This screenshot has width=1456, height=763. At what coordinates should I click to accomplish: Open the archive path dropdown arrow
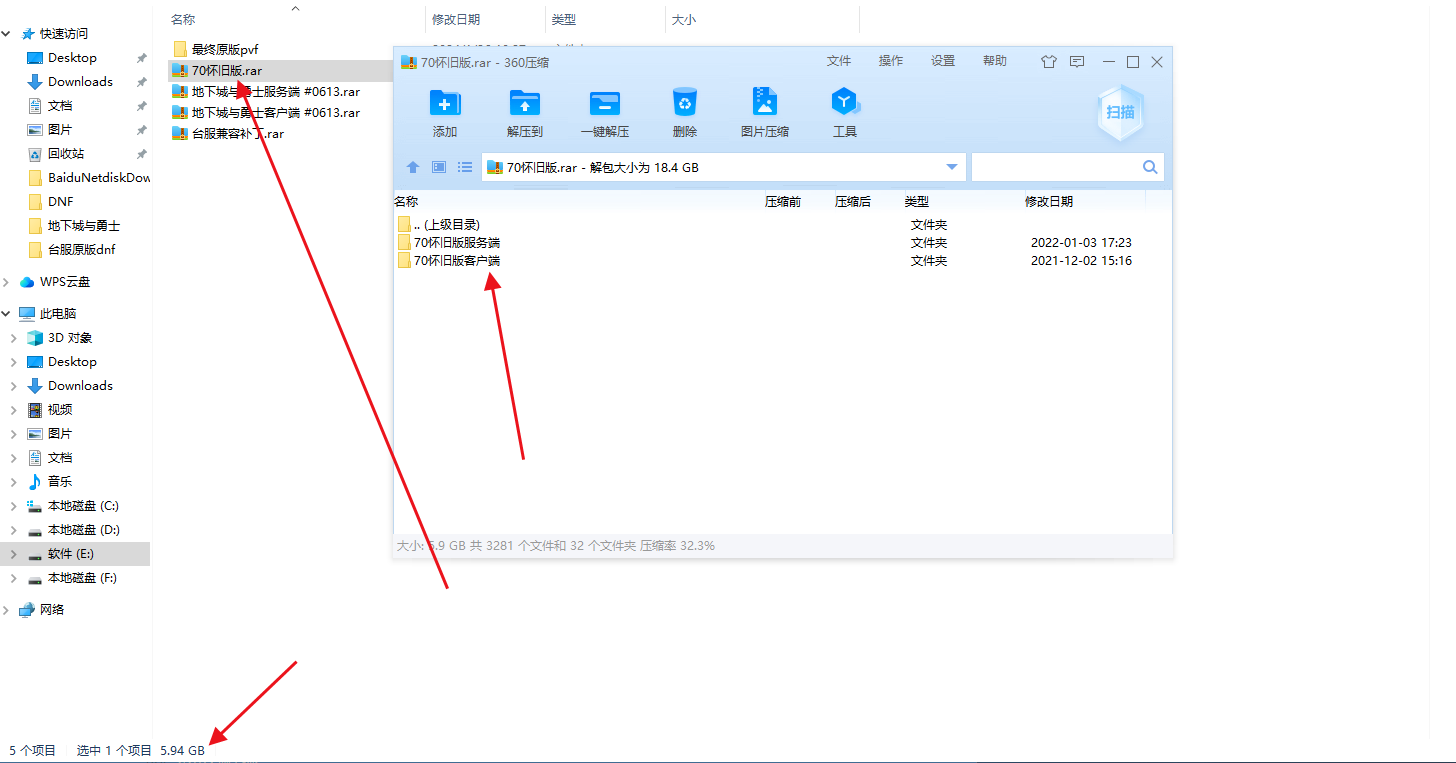click(x=951, y=167)
